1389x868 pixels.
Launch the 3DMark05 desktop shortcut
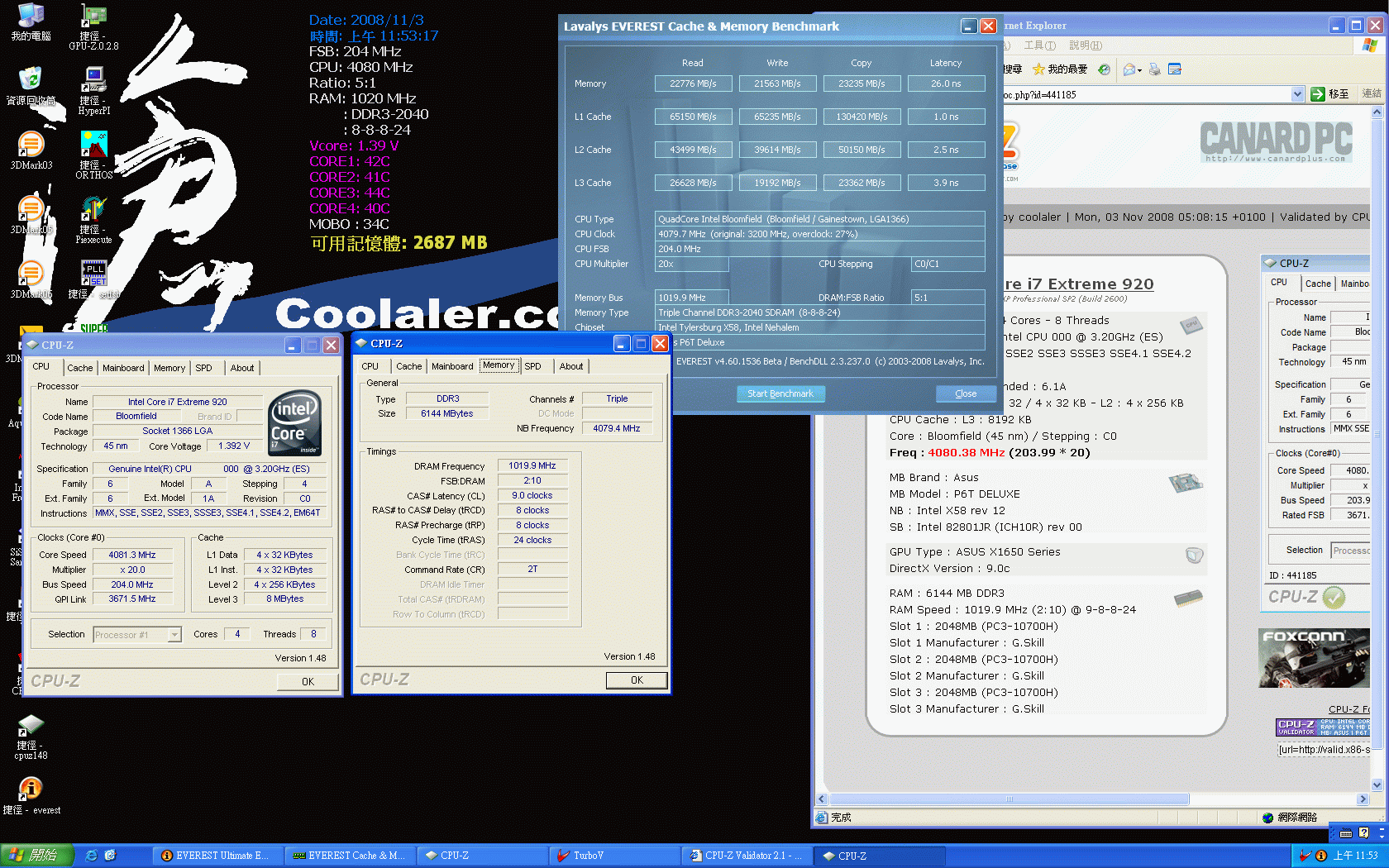tap(31, 215)
